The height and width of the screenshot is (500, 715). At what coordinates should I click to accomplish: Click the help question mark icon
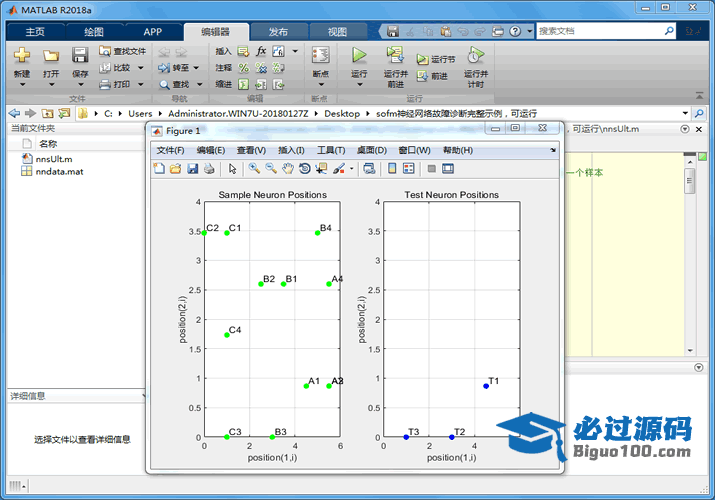coord(515,31)
